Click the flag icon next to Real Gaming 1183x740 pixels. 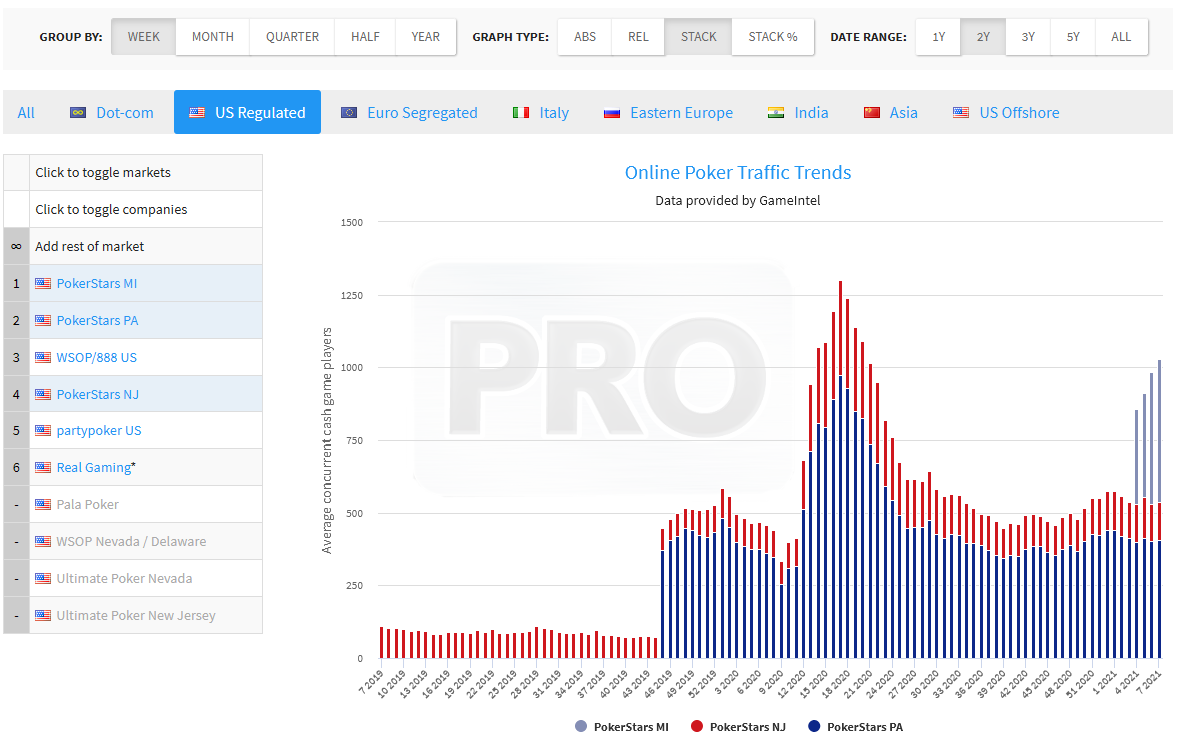[x=43, y=468]
